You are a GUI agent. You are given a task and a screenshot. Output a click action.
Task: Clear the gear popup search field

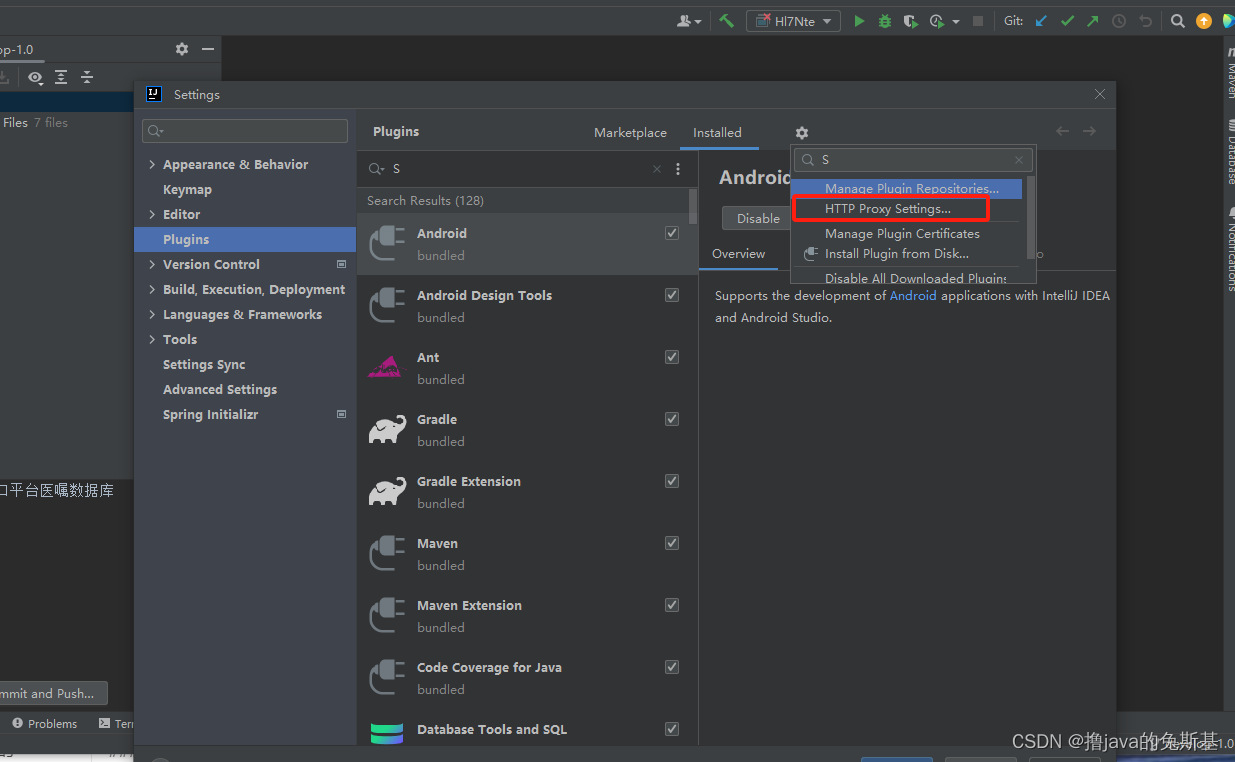pyautogui.click(x=1019, y=160)
